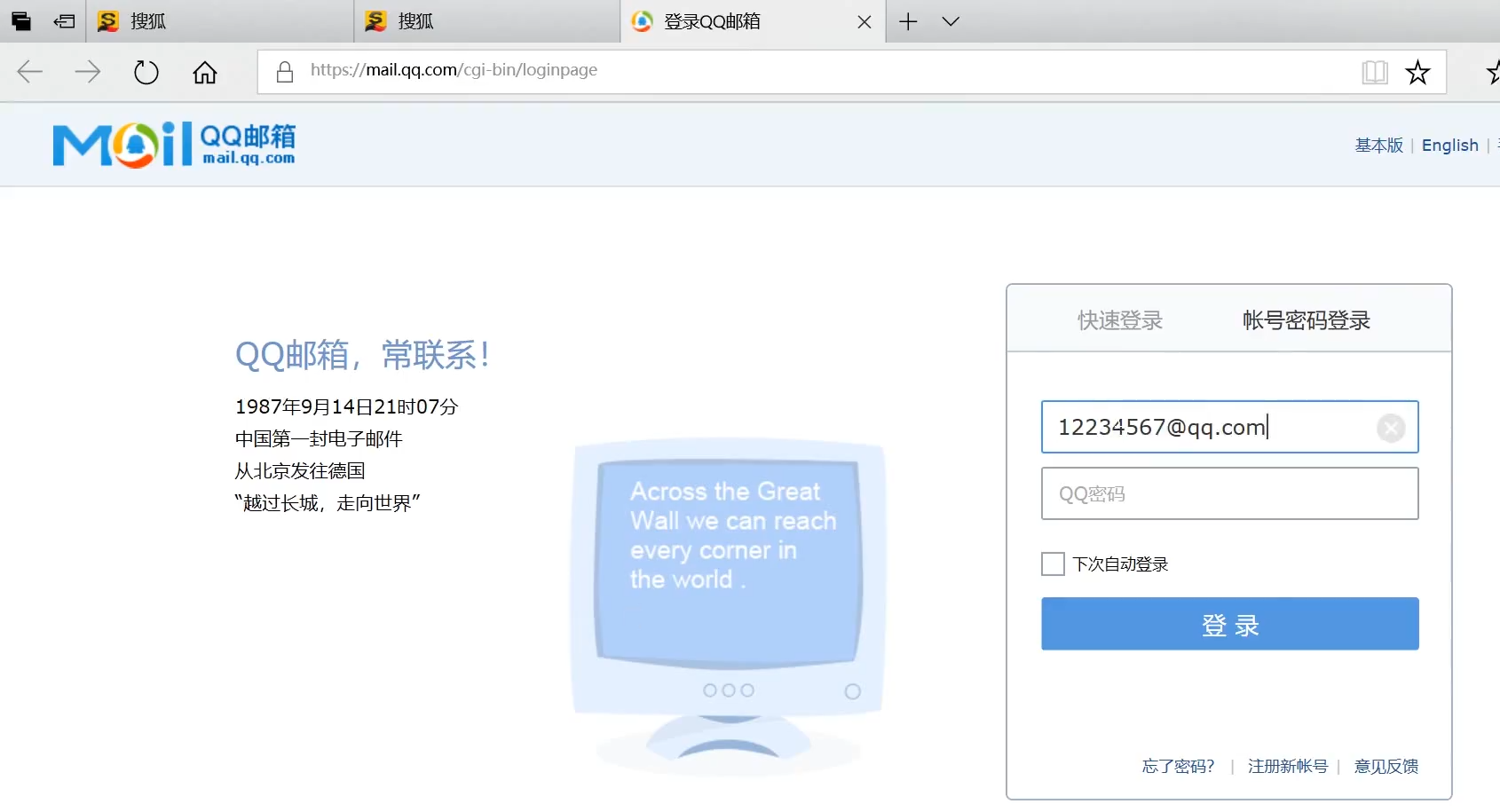The width and height of the screenshot is (1500, 812).
Task: Open the 意见反馈 link
Action: 1386,766
